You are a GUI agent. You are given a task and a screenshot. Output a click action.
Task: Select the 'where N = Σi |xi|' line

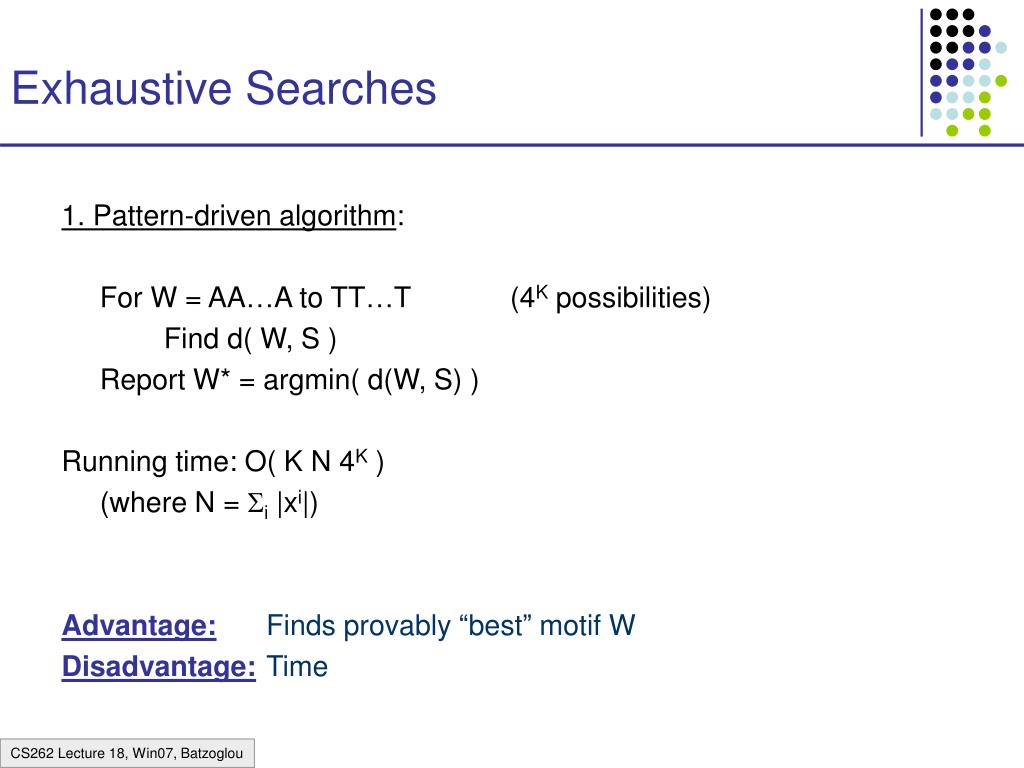click(x=209, y=504)
